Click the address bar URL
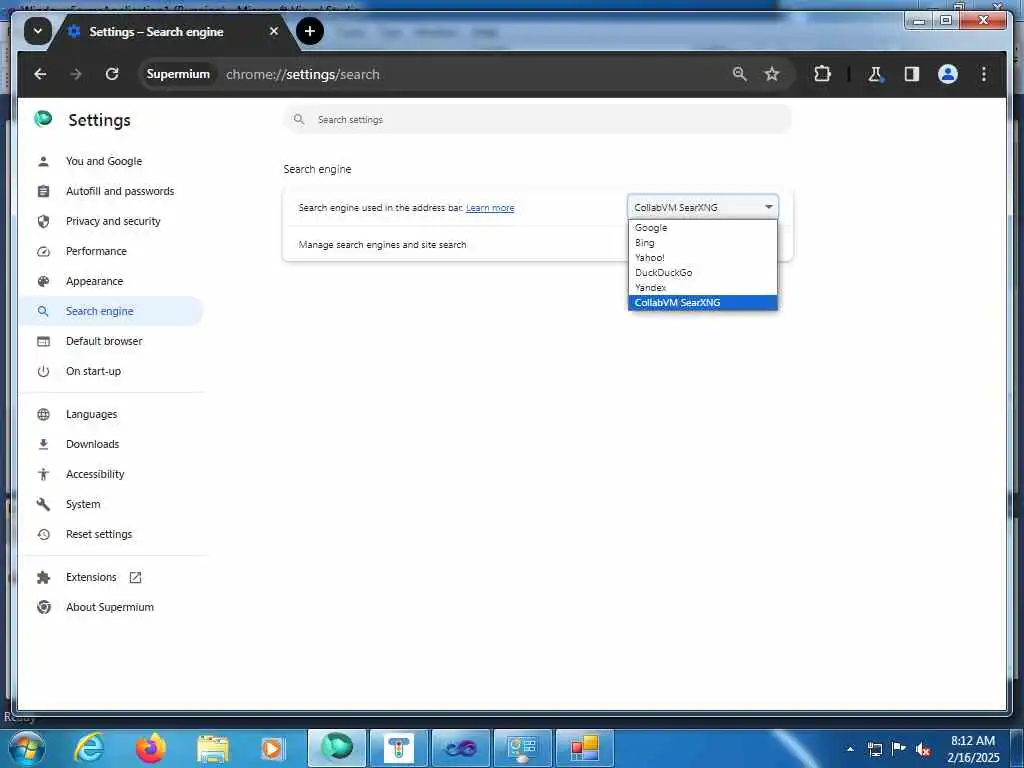 click(x=302, y=74)
